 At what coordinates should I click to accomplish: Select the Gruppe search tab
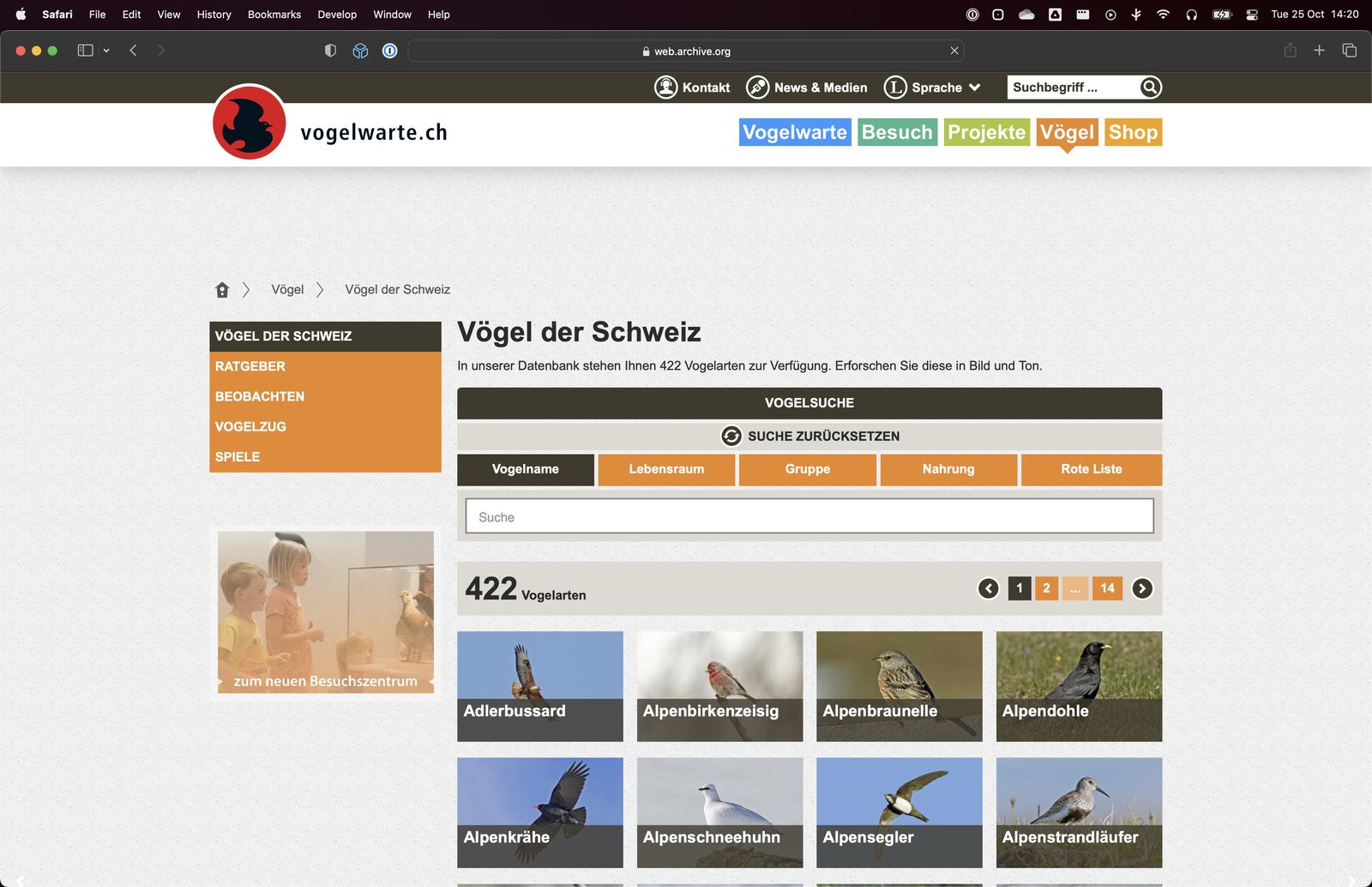tap(808, 469)
